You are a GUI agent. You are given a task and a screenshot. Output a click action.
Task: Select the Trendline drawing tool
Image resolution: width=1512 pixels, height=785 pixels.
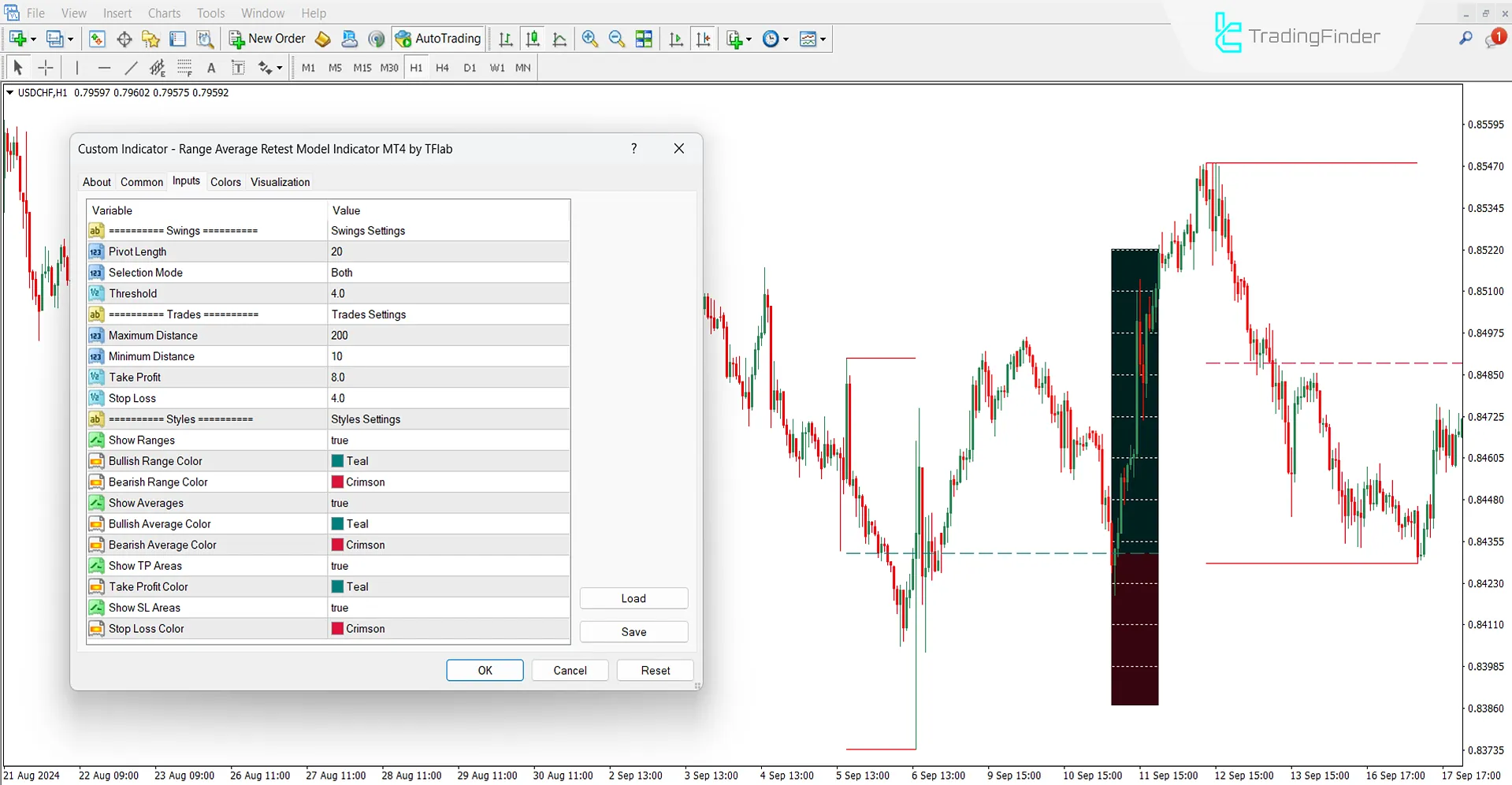(131, 68)
